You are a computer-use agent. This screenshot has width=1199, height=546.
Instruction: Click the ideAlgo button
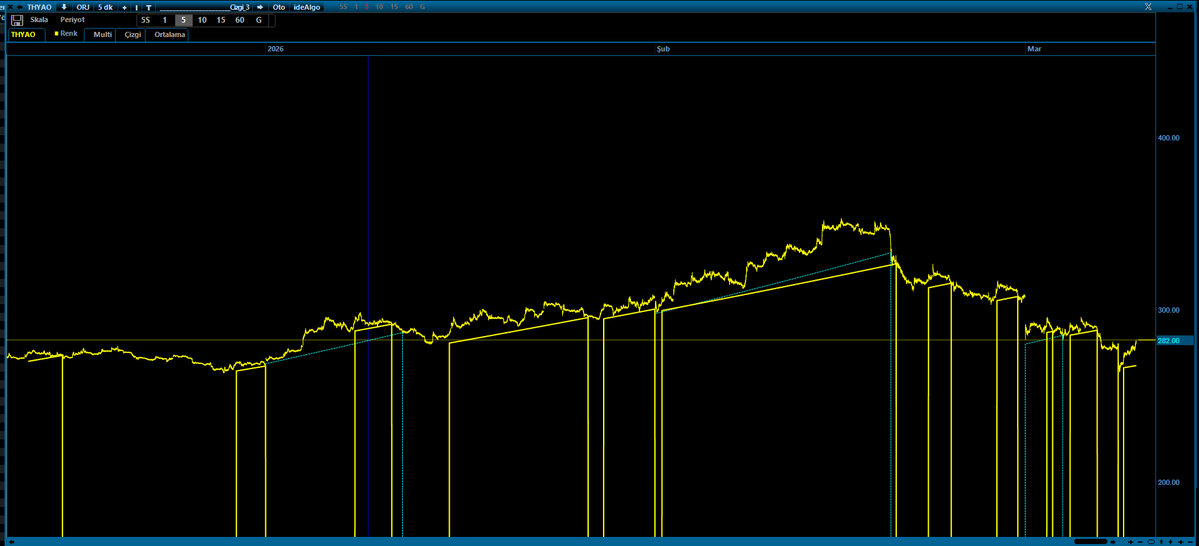click(x=307, y=7)
